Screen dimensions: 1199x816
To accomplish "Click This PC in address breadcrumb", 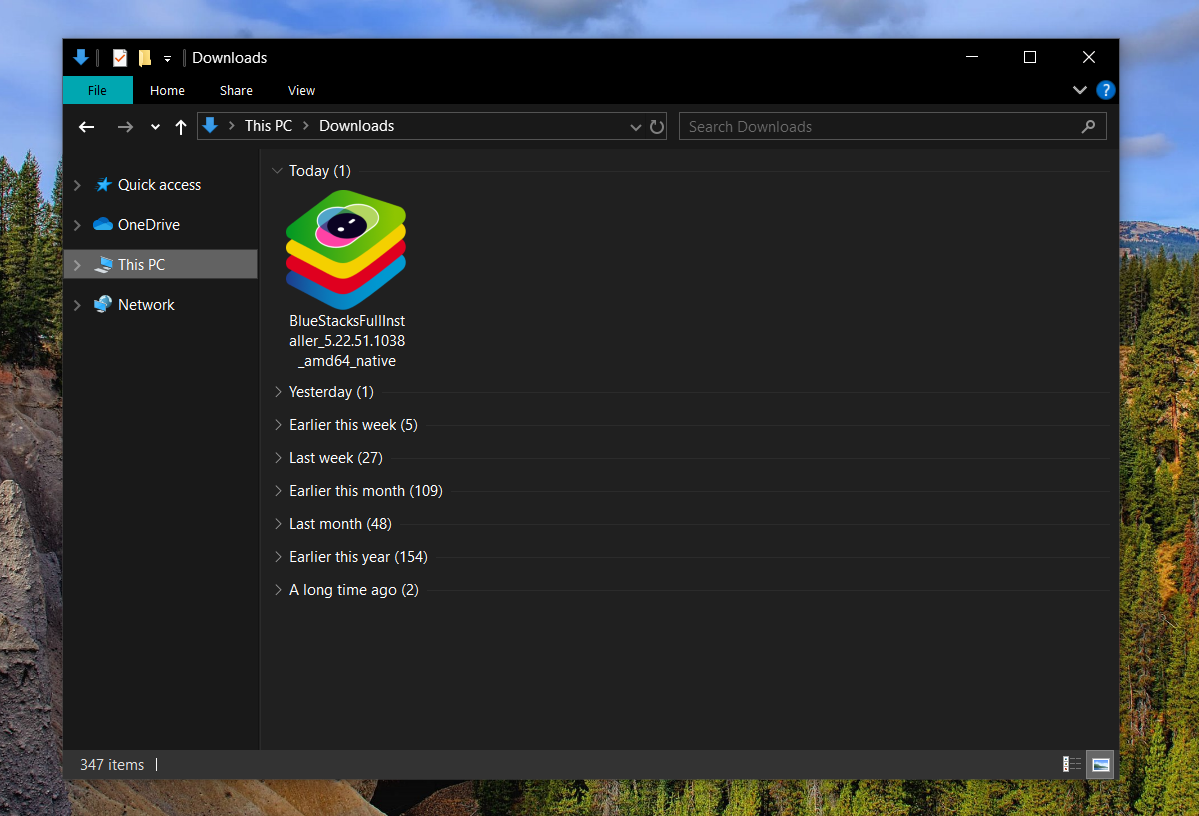I will 268,126.
